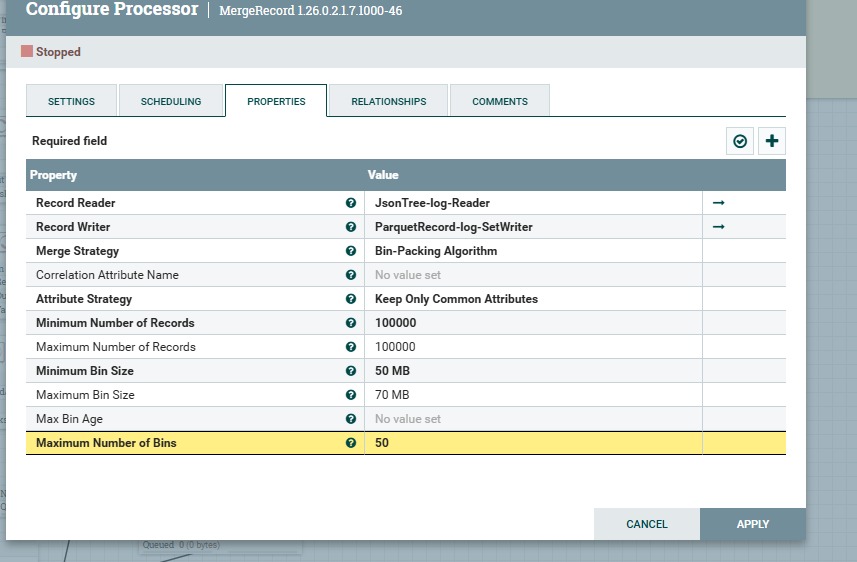857x562 pixels.
Task: Select the Merge Strategy property name
Action: [77, 251]
